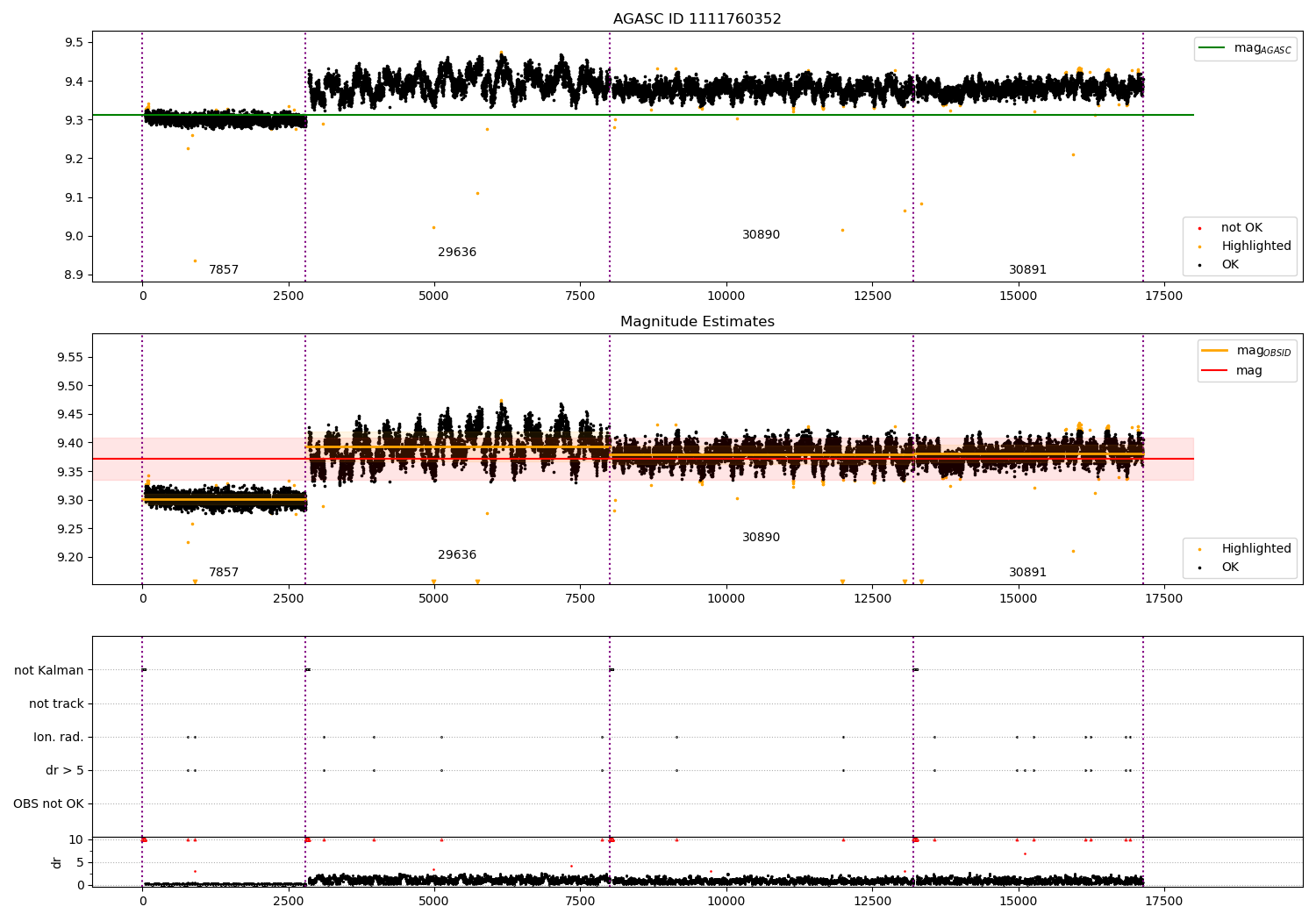Click 'OK' in the middle plot legend
The height and width of the screenshot is (921, 1316).
(1230, 568)
